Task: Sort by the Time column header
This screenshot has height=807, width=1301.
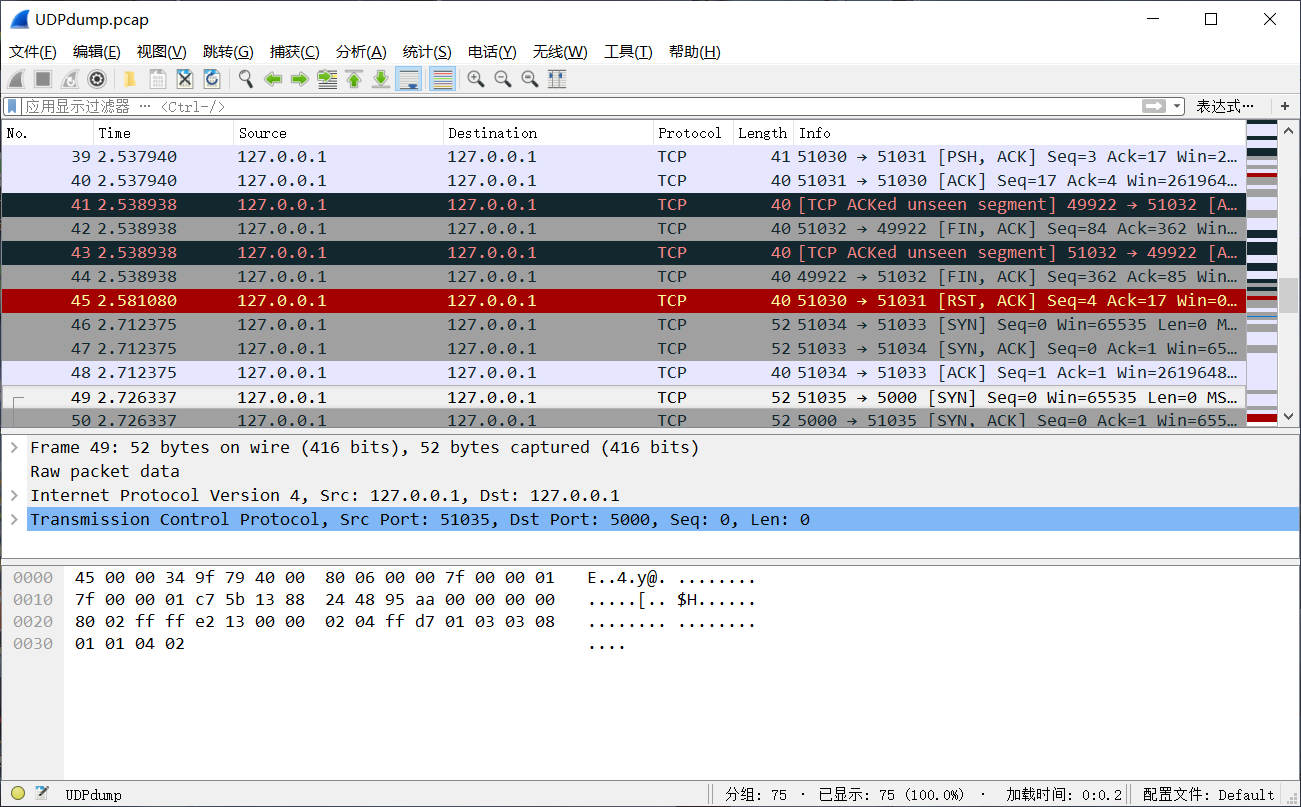Action: 164,133
